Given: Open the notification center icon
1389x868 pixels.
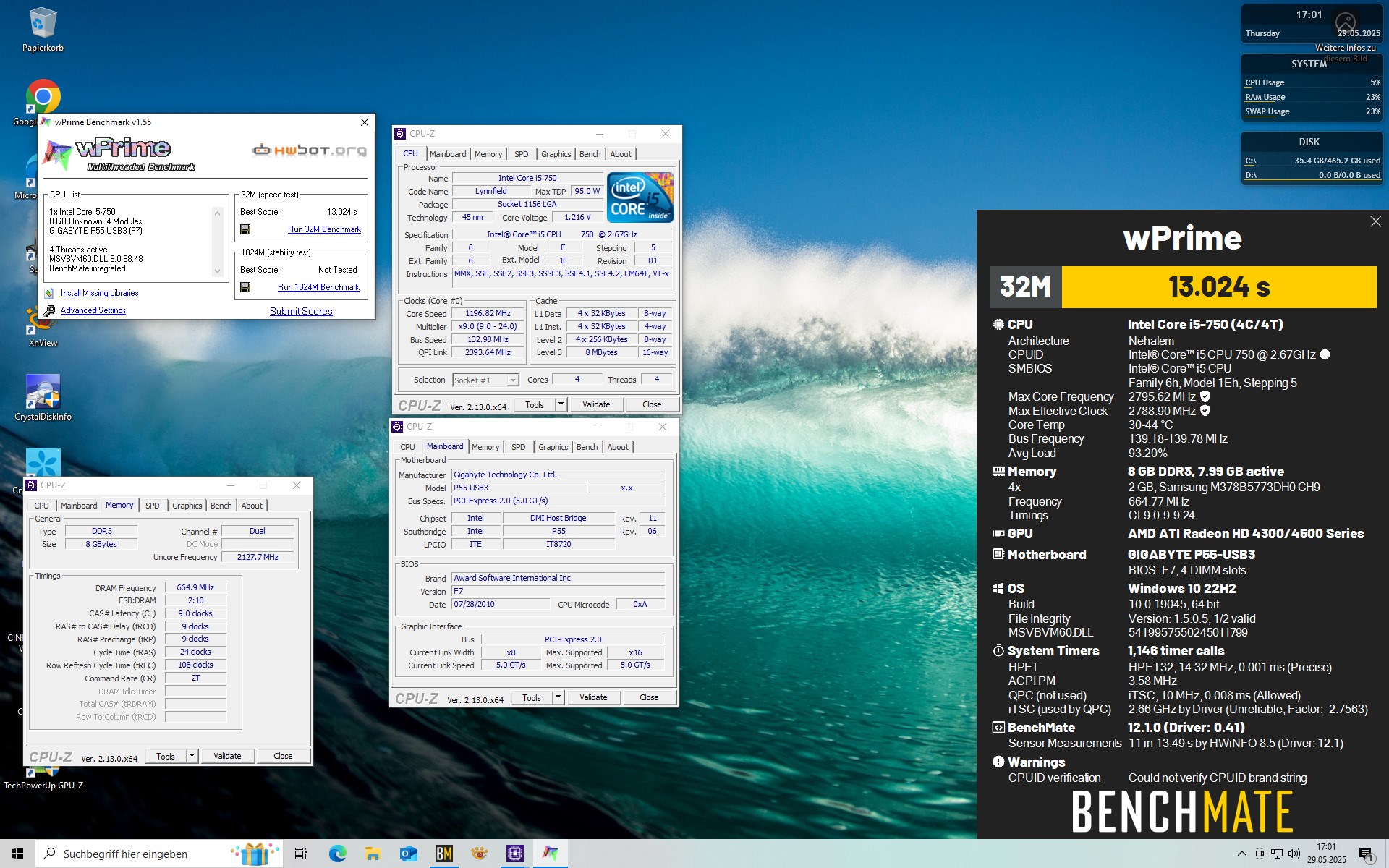Looking at the screenshot, I should (1366, 854).
